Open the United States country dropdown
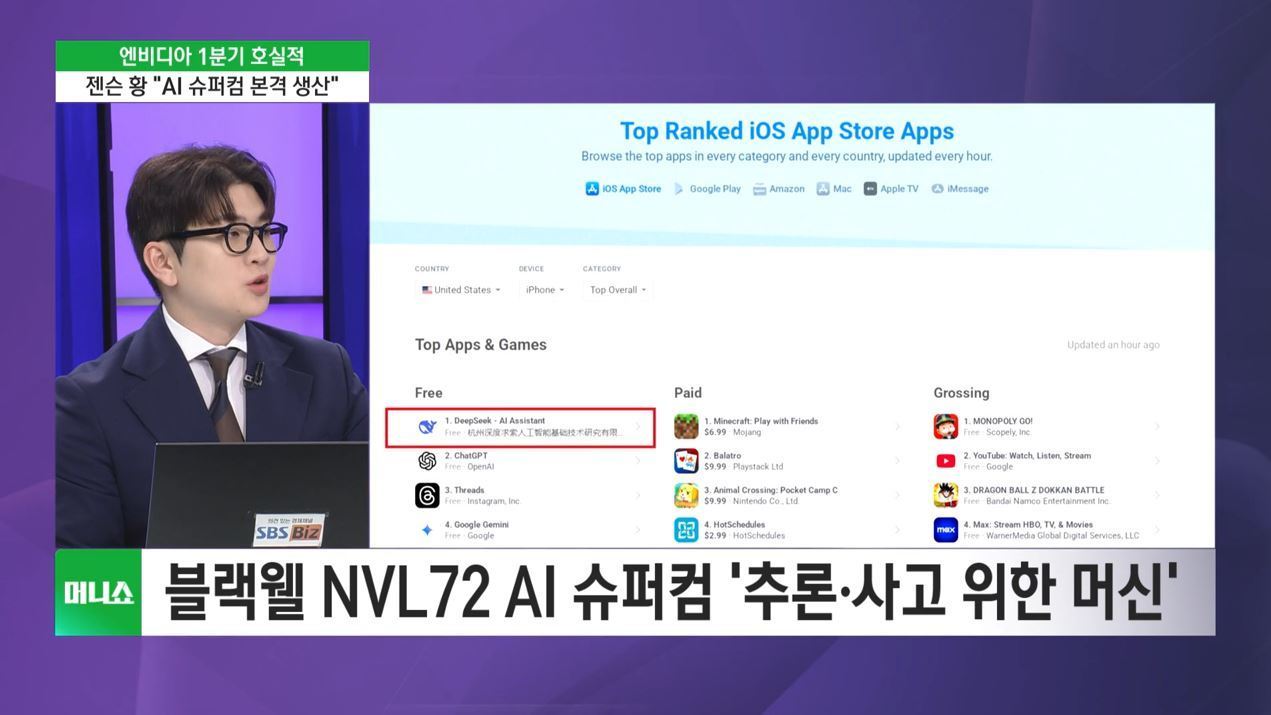 point(461,290)
